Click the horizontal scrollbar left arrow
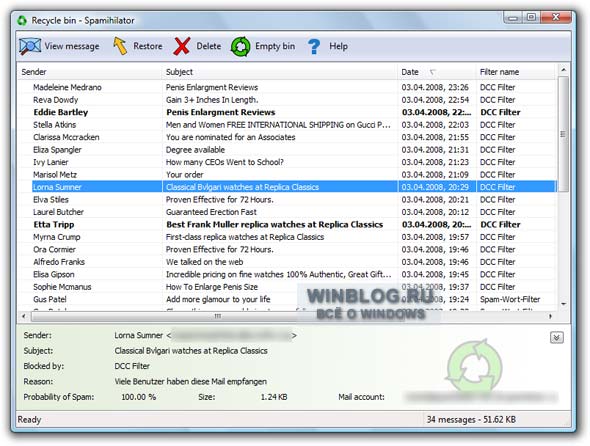590x446 pixels. pos(24,317)
